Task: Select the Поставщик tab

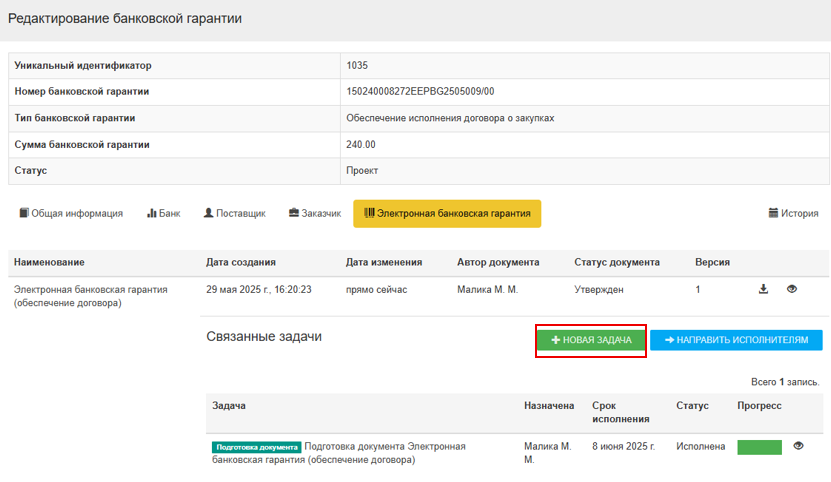Action: (234, 213)
